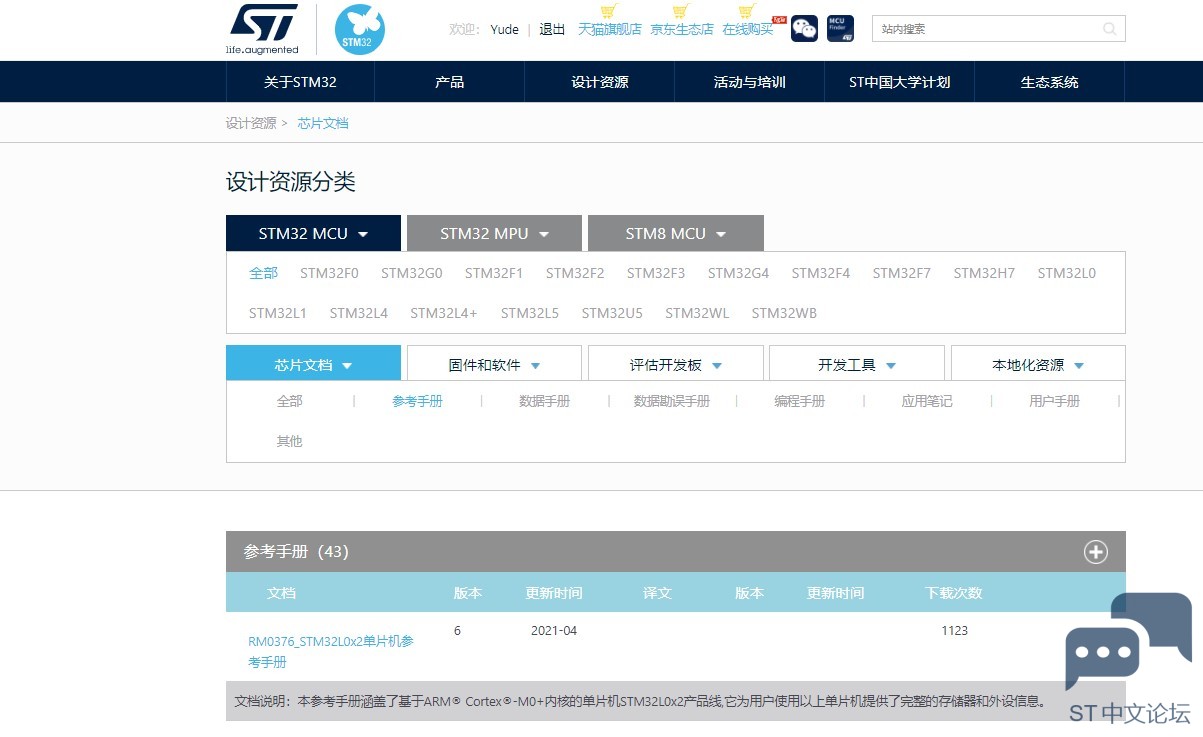
Task: Click 退出 to log out
Action: pos(552,29)
